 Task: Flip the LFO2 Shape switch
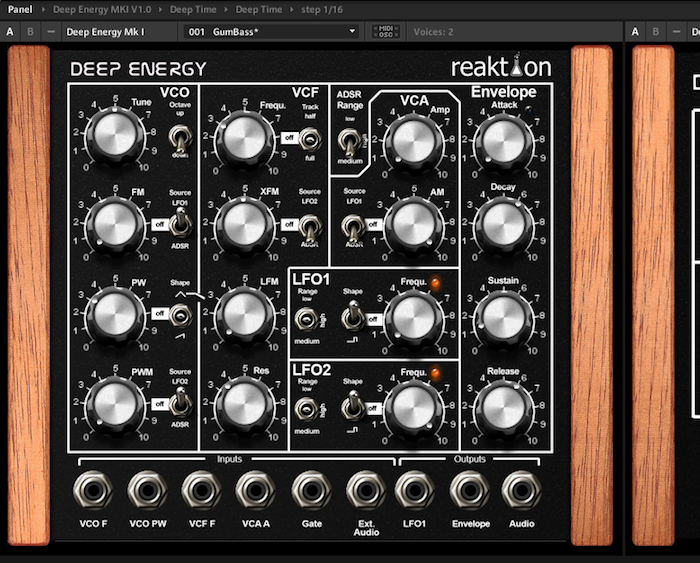click(x=353, y=405)
